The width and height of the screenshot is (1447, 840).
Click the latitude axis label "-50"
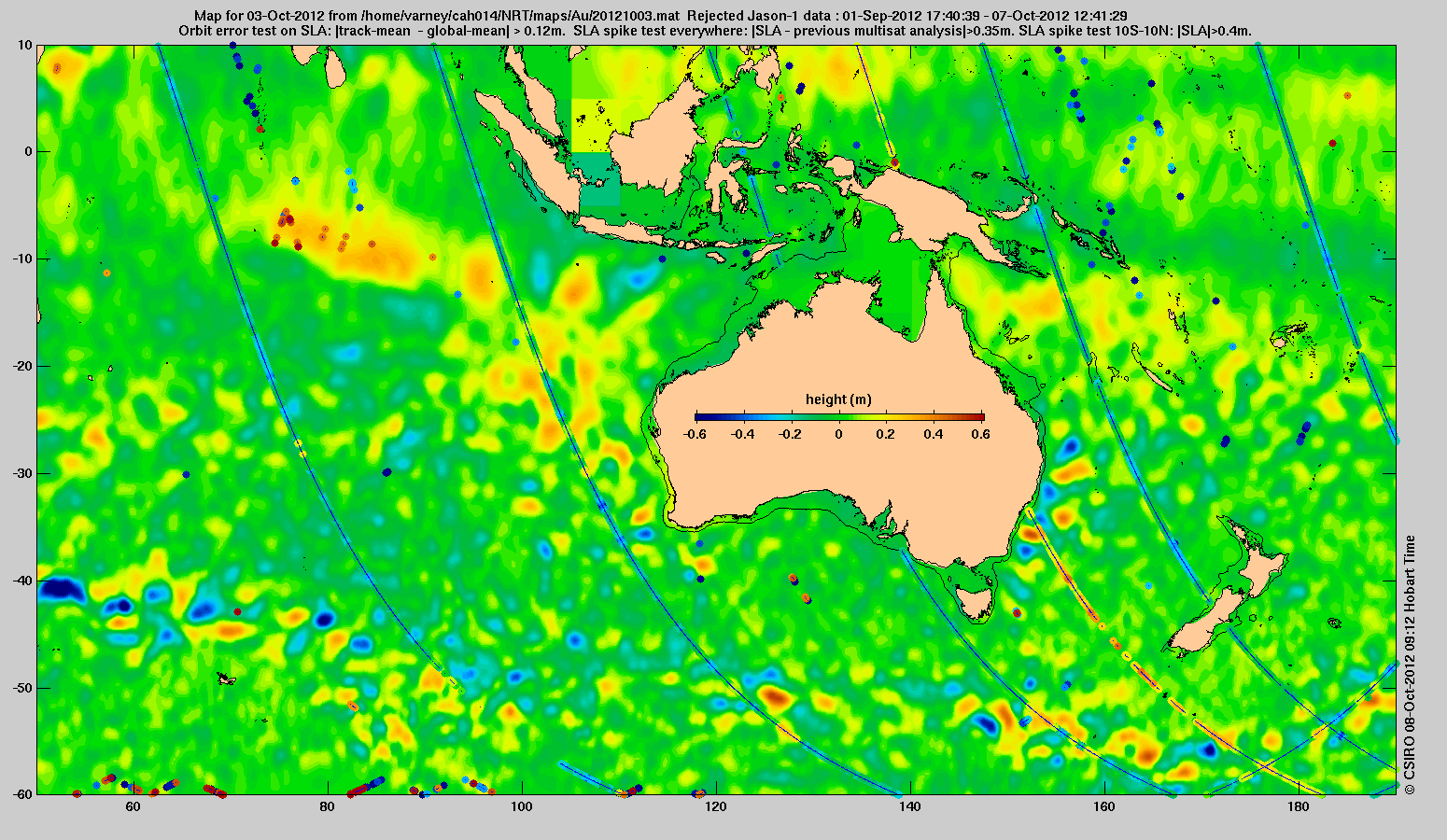click(22, 688)
